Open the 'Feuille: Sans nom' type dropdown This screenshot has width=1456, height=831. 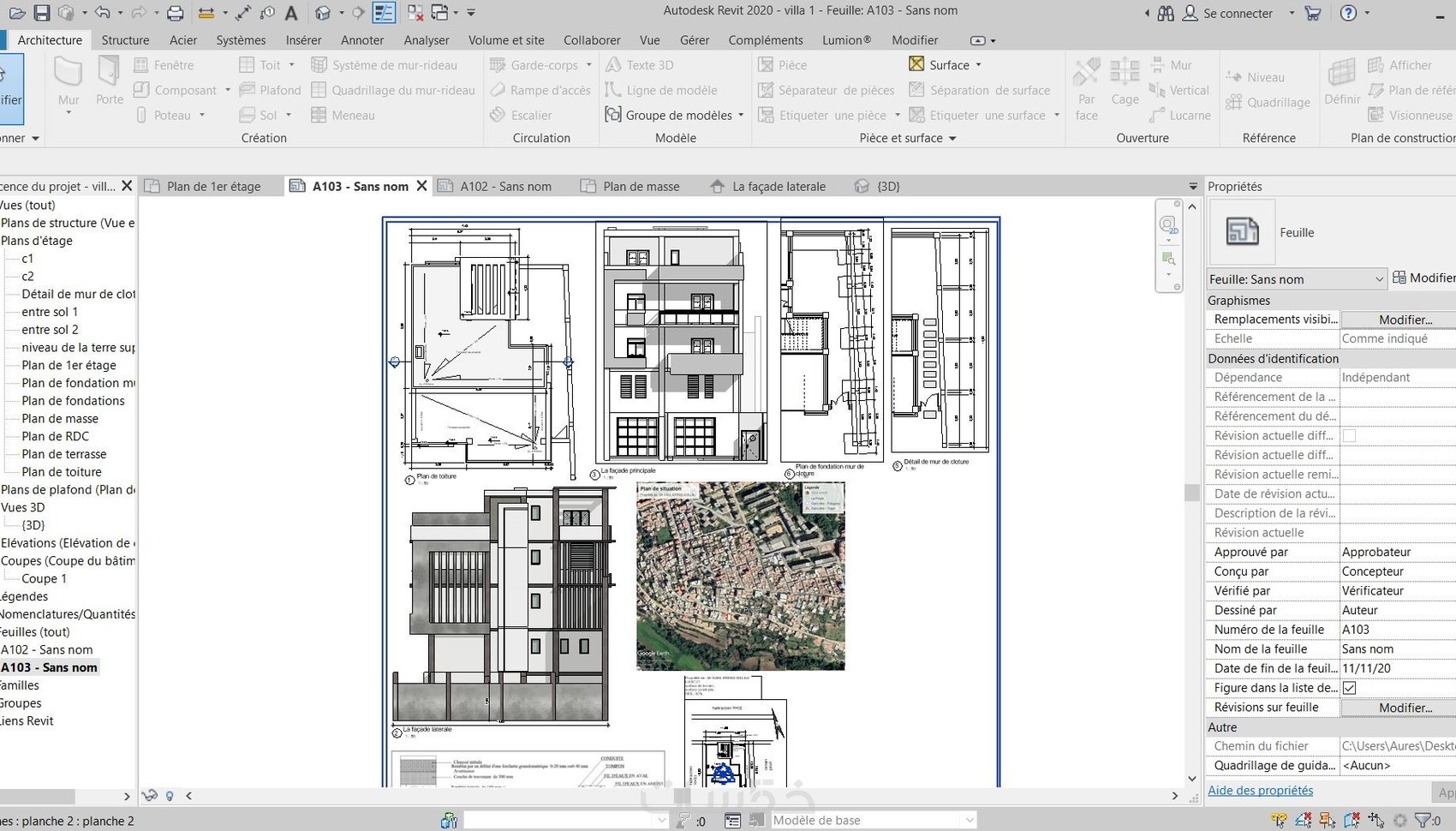[x=1378, y=279]
